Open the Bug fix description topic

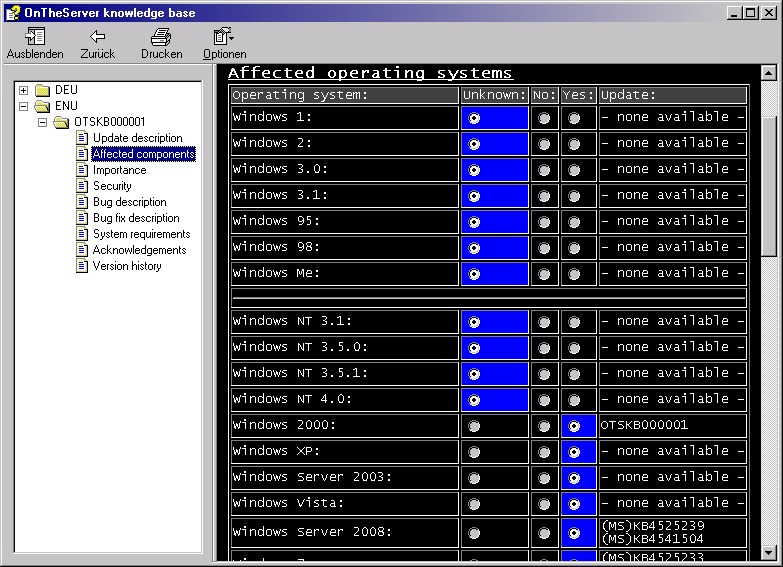136,218
